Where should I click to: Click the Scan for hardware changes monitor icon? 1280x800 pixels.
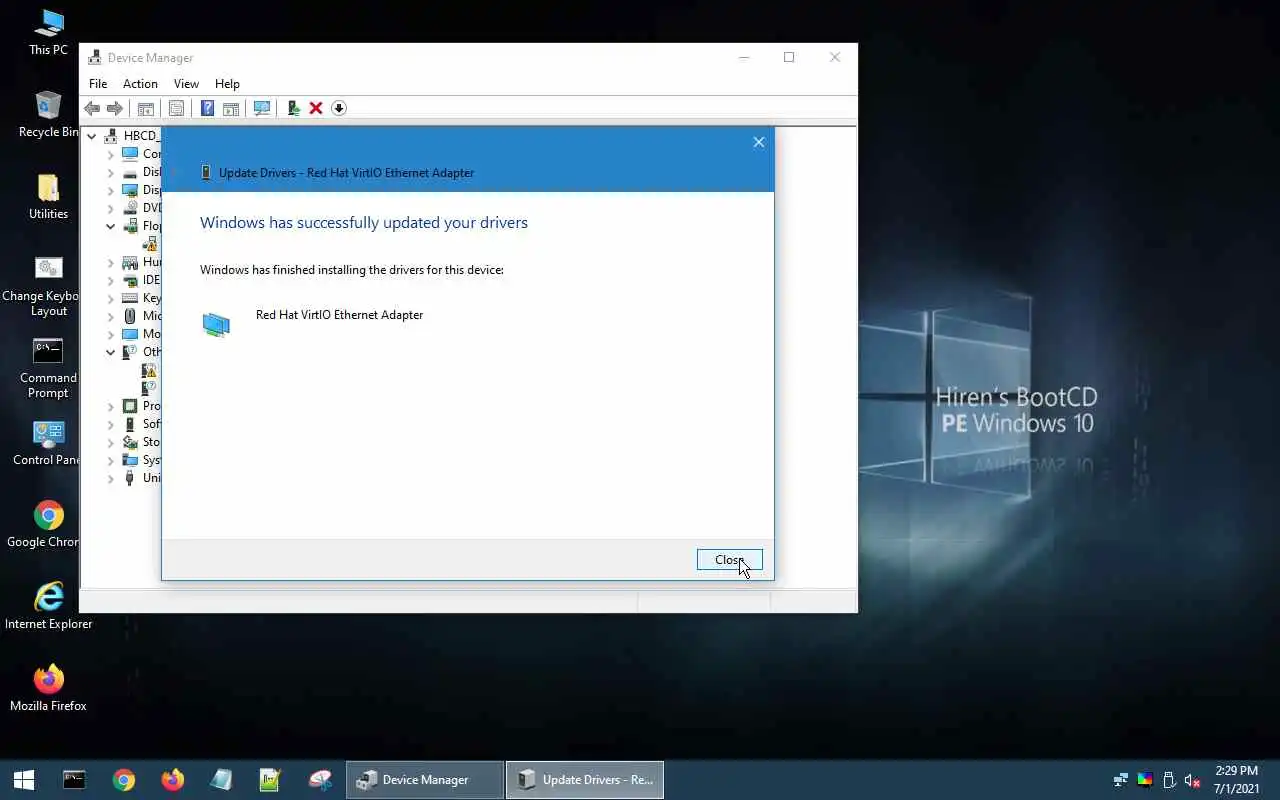262,108
